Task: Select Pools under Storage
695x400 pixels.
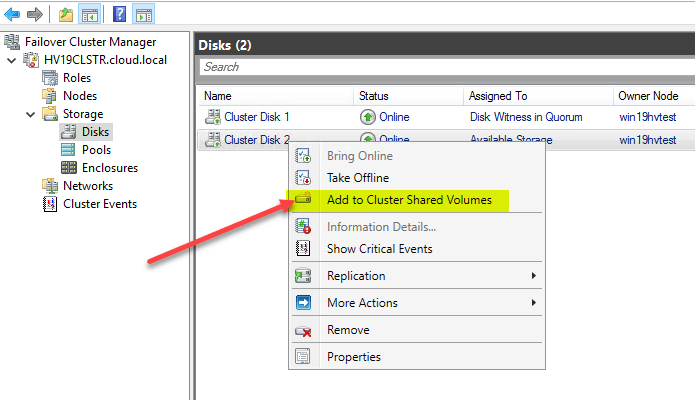Action: coord(96,150)
